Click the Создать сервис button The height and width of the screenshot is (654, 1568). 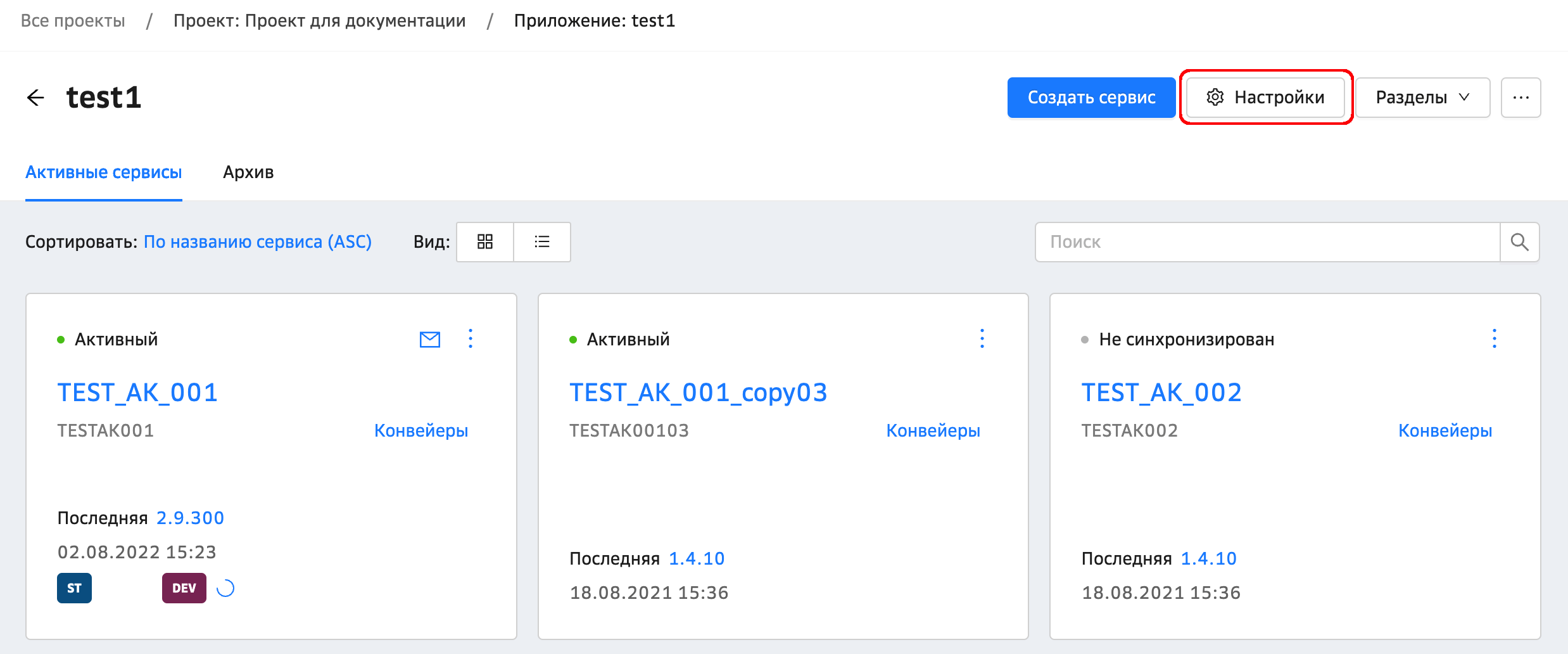click(1091, 98)
